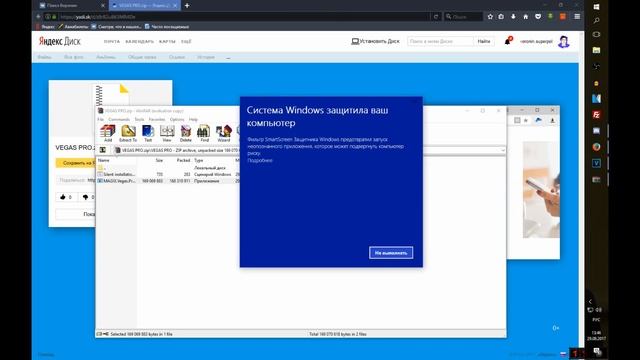Click WinRAR Delete icon

click(x=186, y=133)
